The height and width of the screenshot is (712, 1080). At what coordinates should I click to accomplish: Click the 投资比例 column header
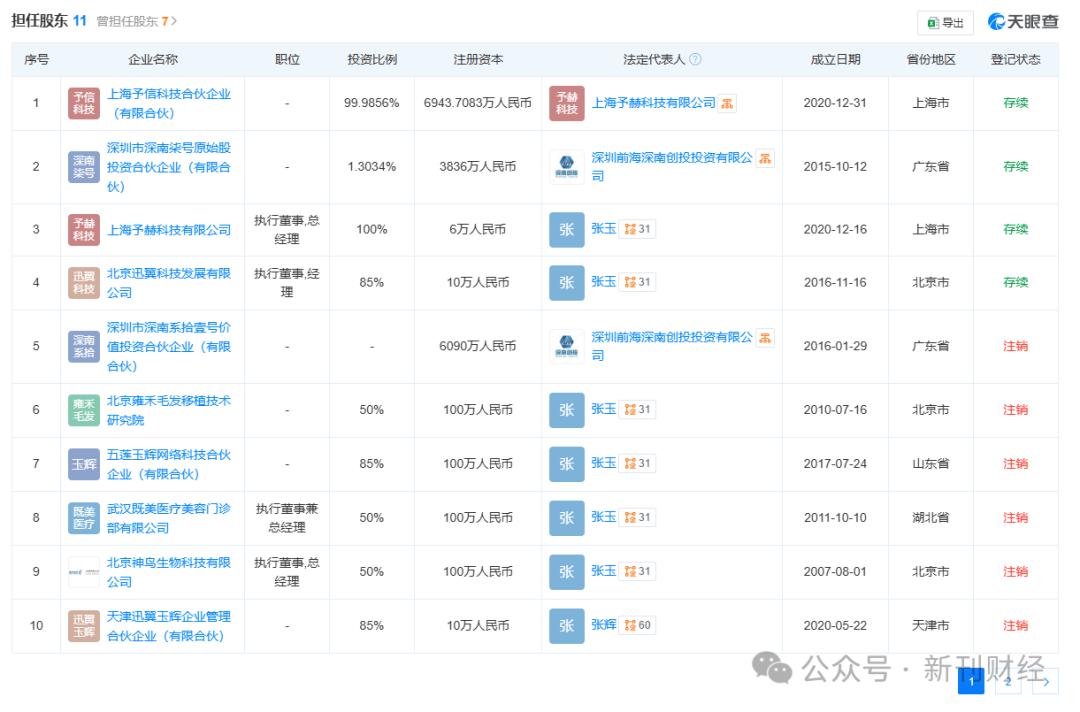point(372,60)
